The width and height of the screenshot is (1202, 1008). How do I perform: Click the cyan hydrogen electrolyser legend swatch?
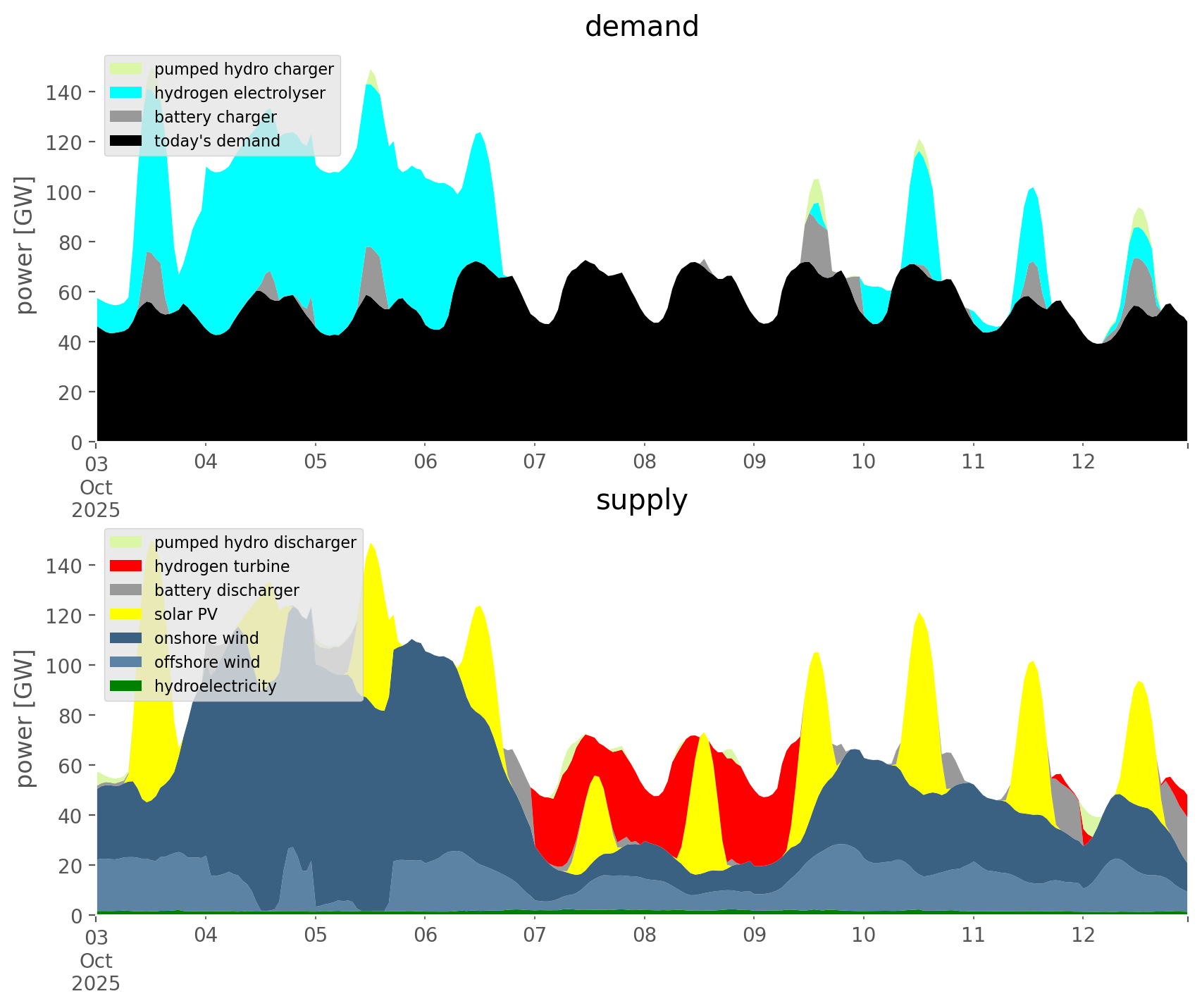[x=126, y=93]
